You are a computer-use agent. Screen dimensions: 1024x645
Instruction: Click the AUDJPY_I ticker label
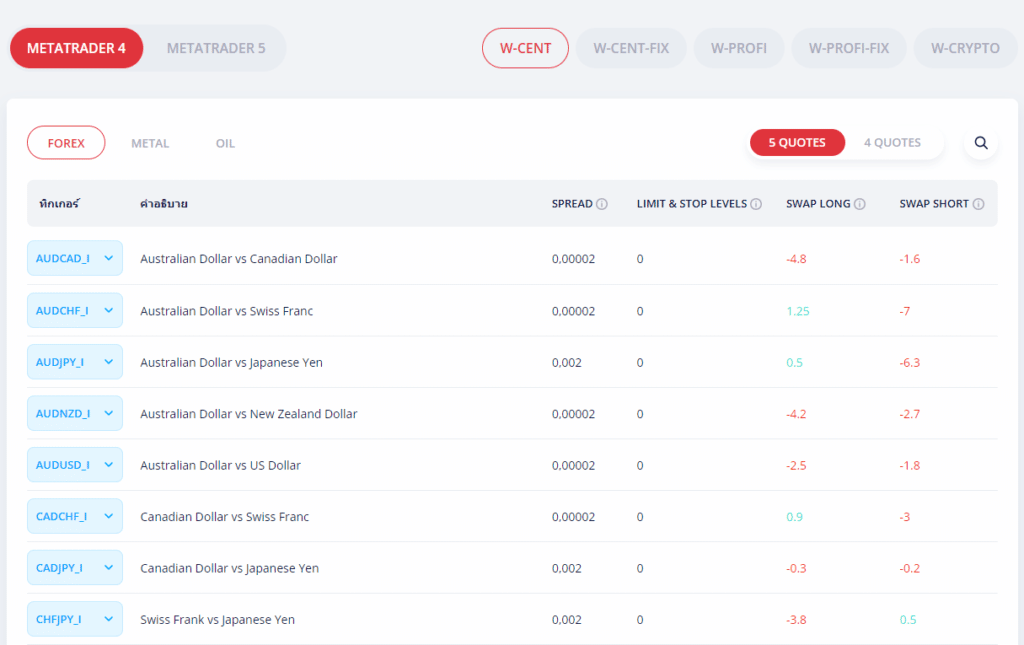click(59, 362)
